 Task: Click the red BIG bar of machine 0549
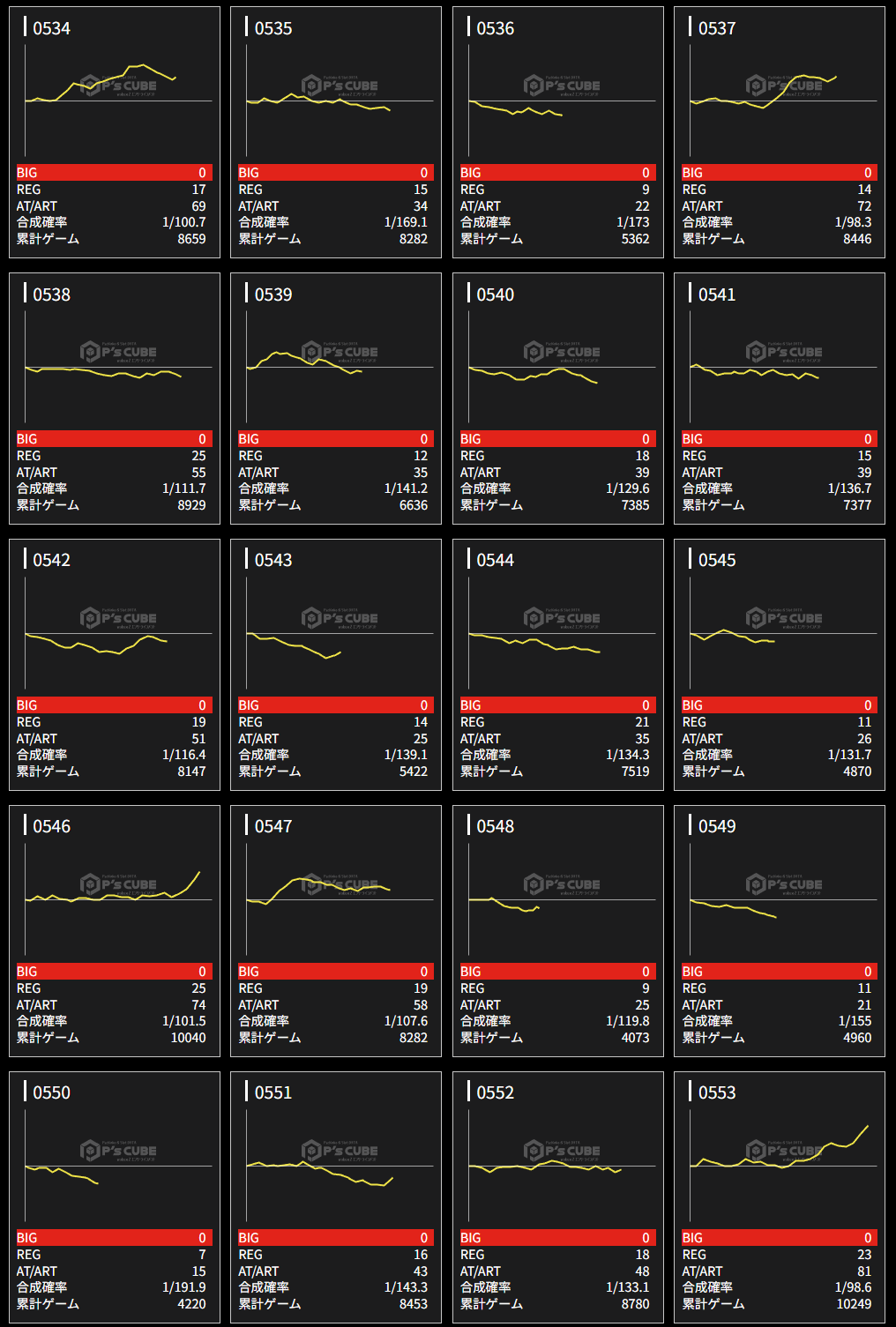click(x=780, y=972)
